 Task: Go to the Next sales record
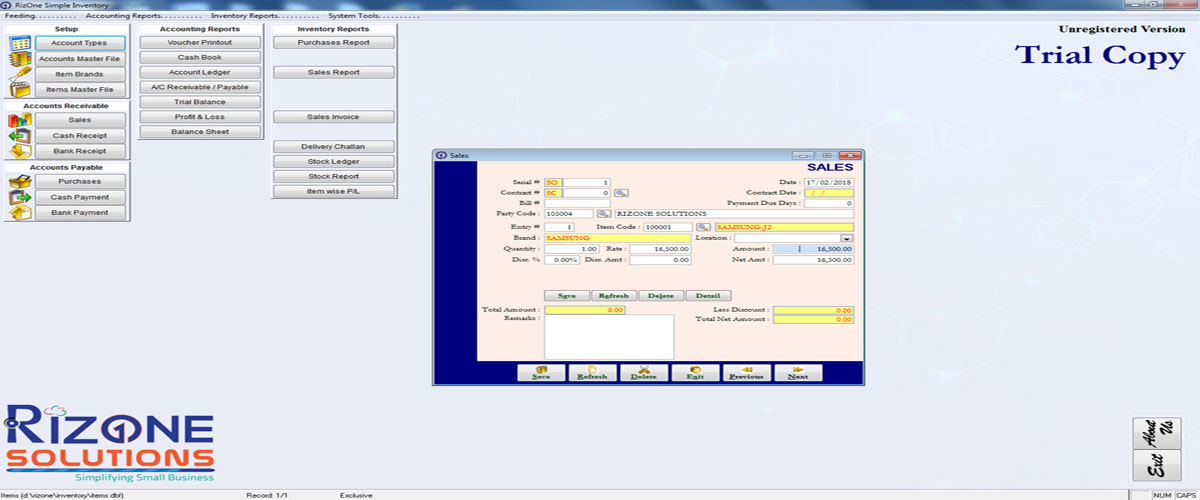[798, 372]
